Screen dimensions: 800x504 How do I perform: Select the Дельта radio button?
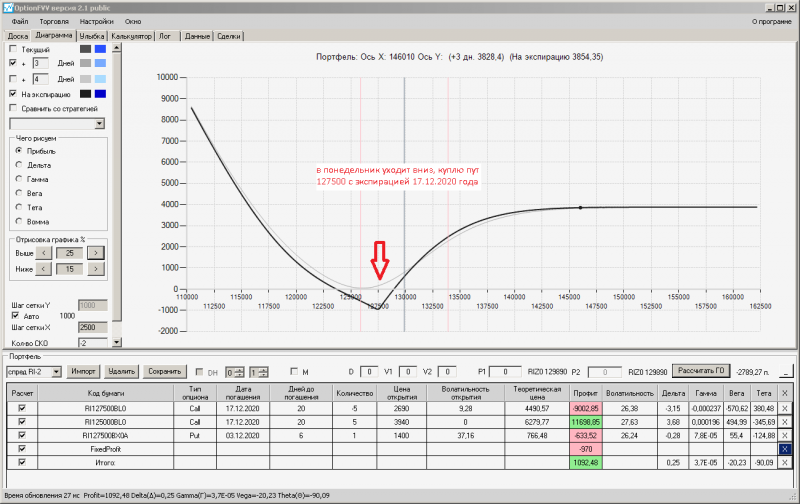19,165
